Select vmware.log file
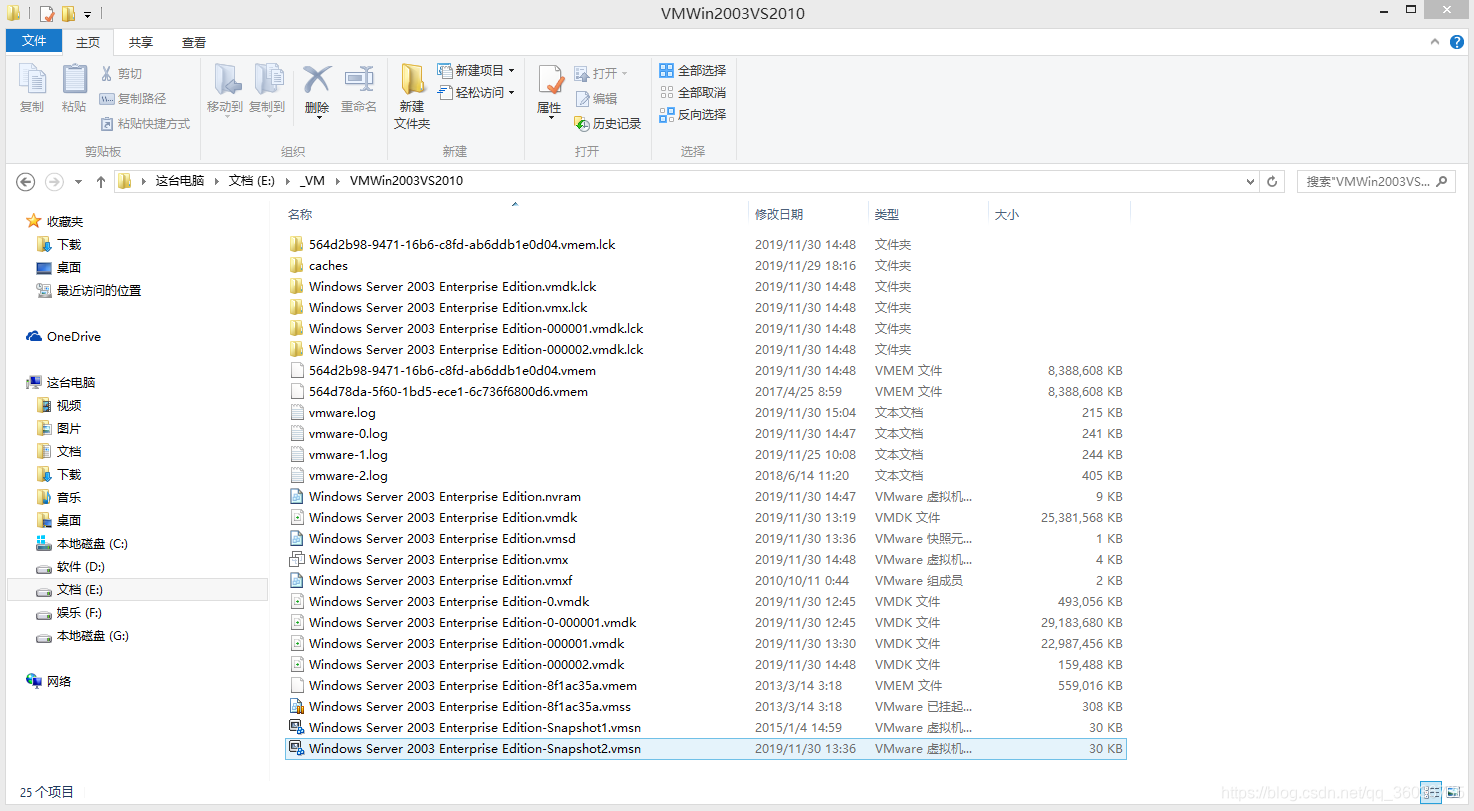The width and height of the screenshot is (1474, 811). pos(342,413)
